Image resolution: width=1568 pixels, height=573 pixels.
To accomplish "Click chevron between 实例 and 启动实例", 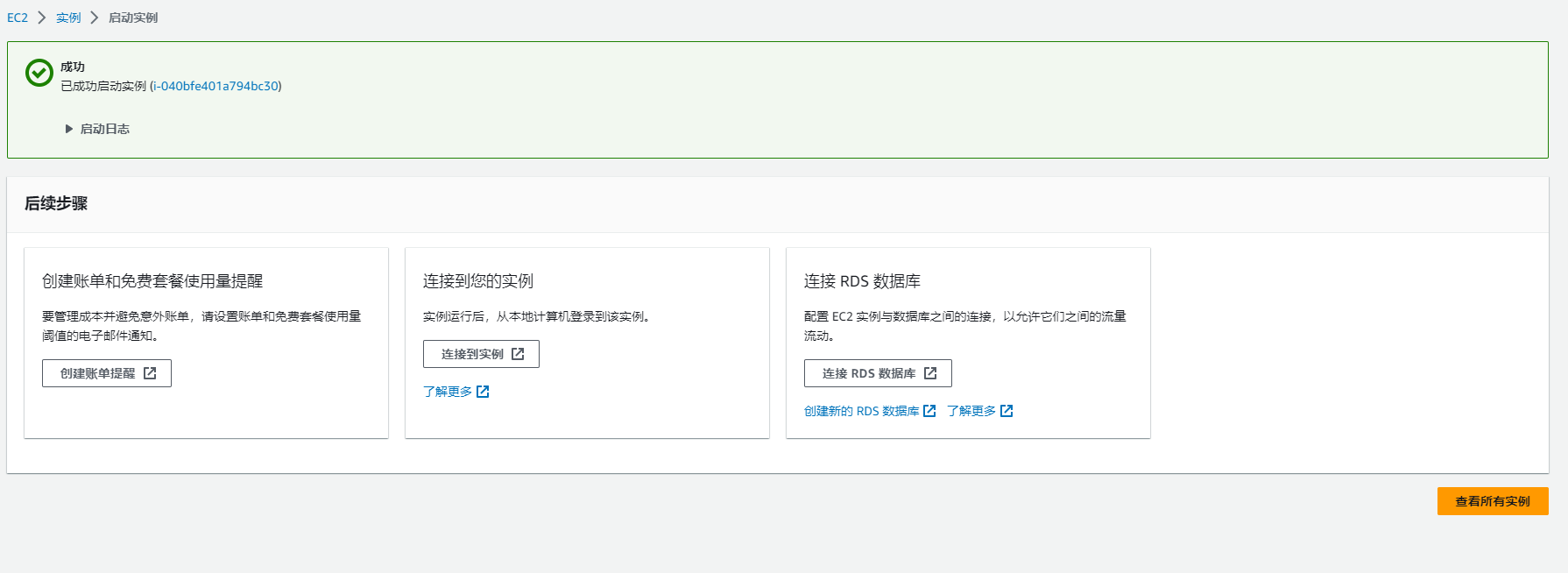I will 95,18.
